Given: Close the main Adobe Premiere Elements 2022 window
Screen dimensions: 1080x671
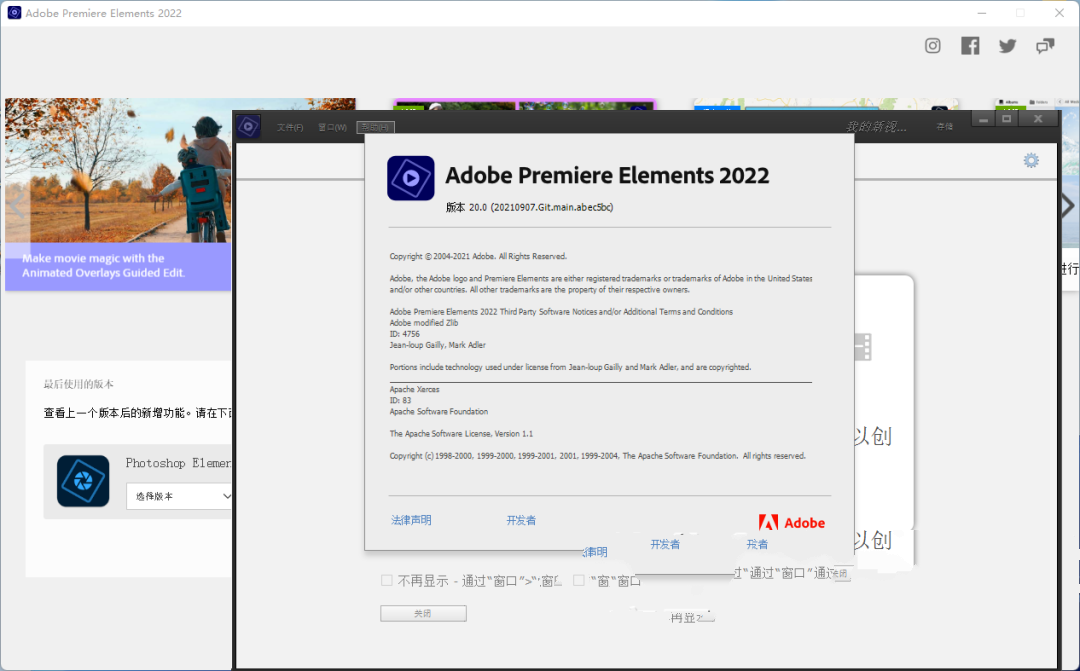Looking at the screenshot, I should coord(1059,12).
